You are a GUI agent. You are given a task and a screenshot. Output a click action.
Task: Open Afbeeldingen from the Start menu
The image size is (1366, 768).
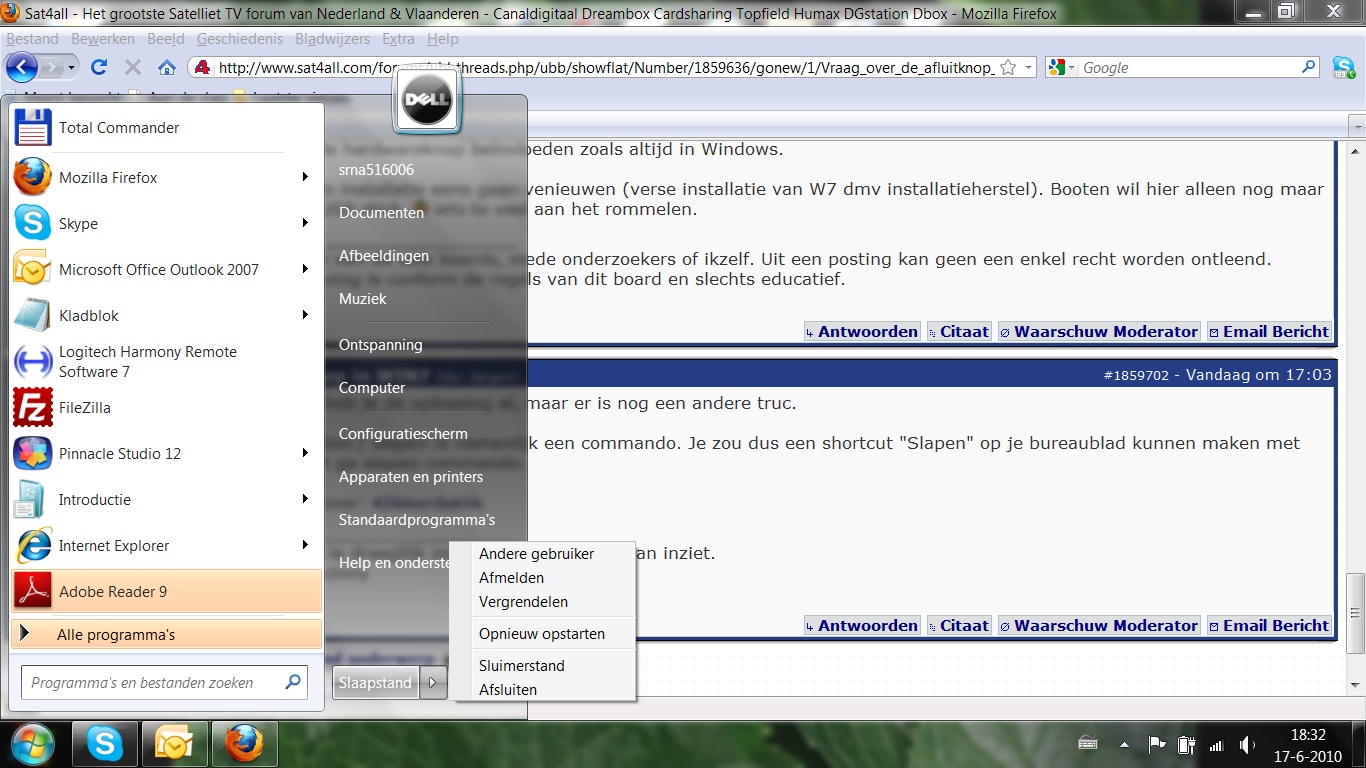pyautogui.click(x=383, y=256)
